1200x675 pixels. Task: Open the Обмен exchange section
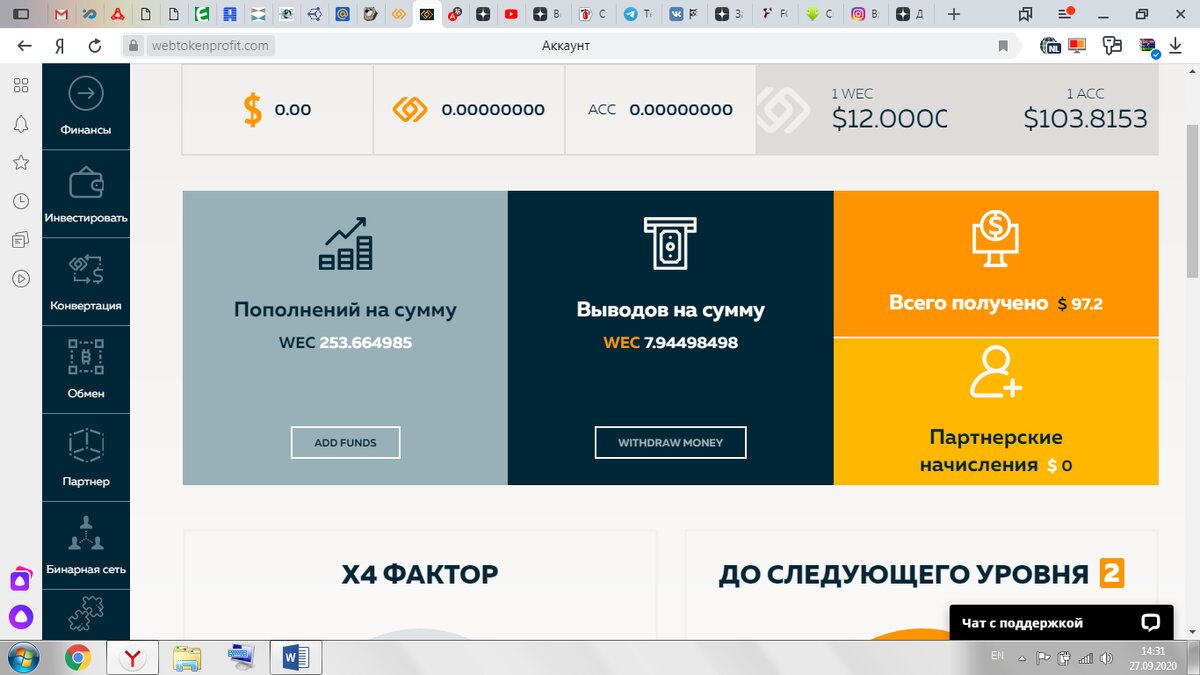[x=86, y=370]
